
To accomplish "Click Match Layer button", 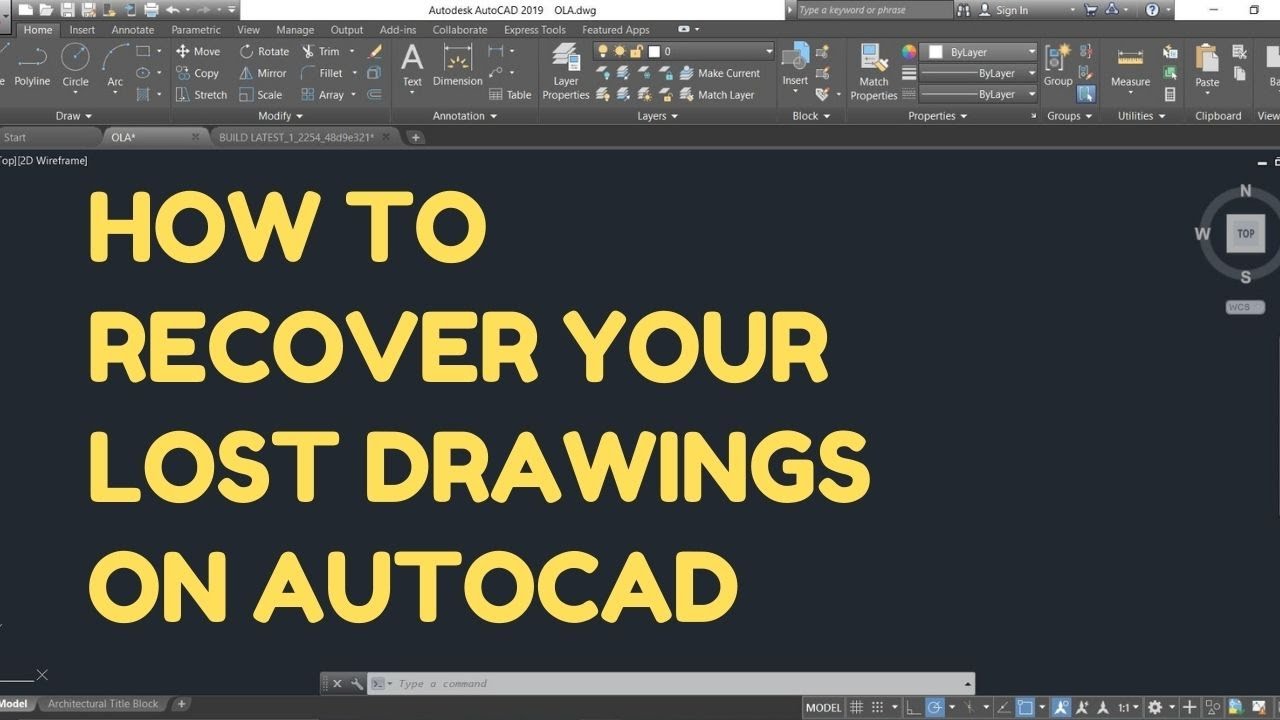I will click(717, 95).
